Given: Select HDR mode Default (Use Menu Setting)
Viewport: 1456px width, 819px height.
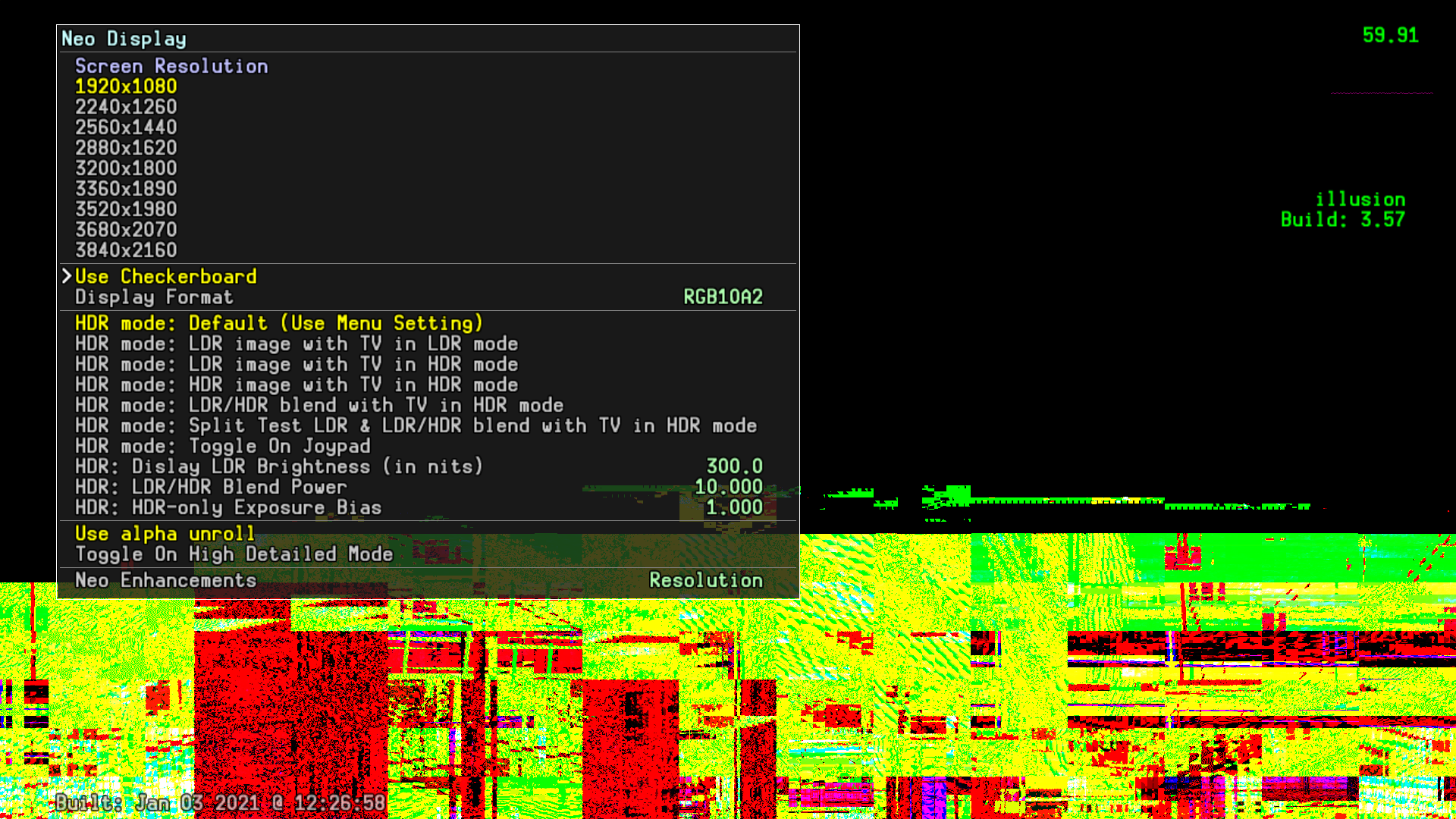Looking at the screenshot, I should (279, 324).
